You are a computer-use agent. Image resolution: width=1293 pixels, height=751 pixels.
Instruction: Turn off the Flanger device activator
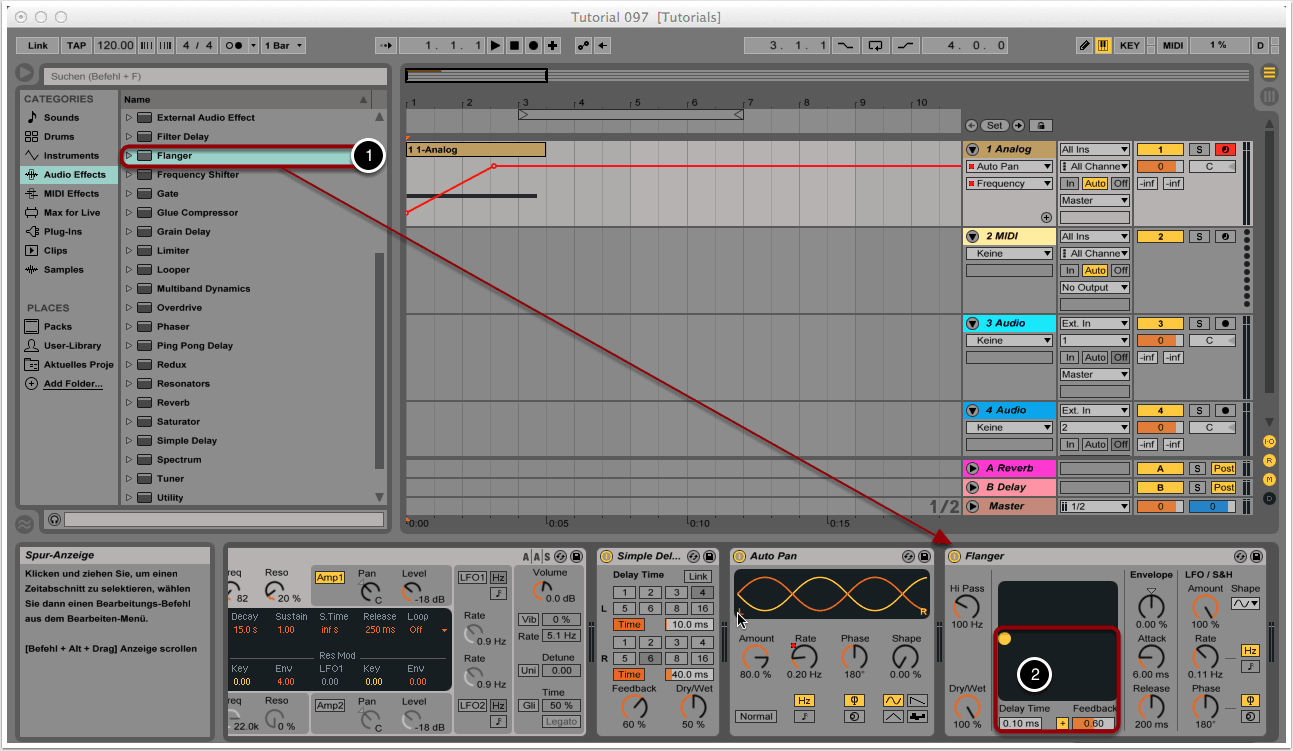[x=954, y=556]
